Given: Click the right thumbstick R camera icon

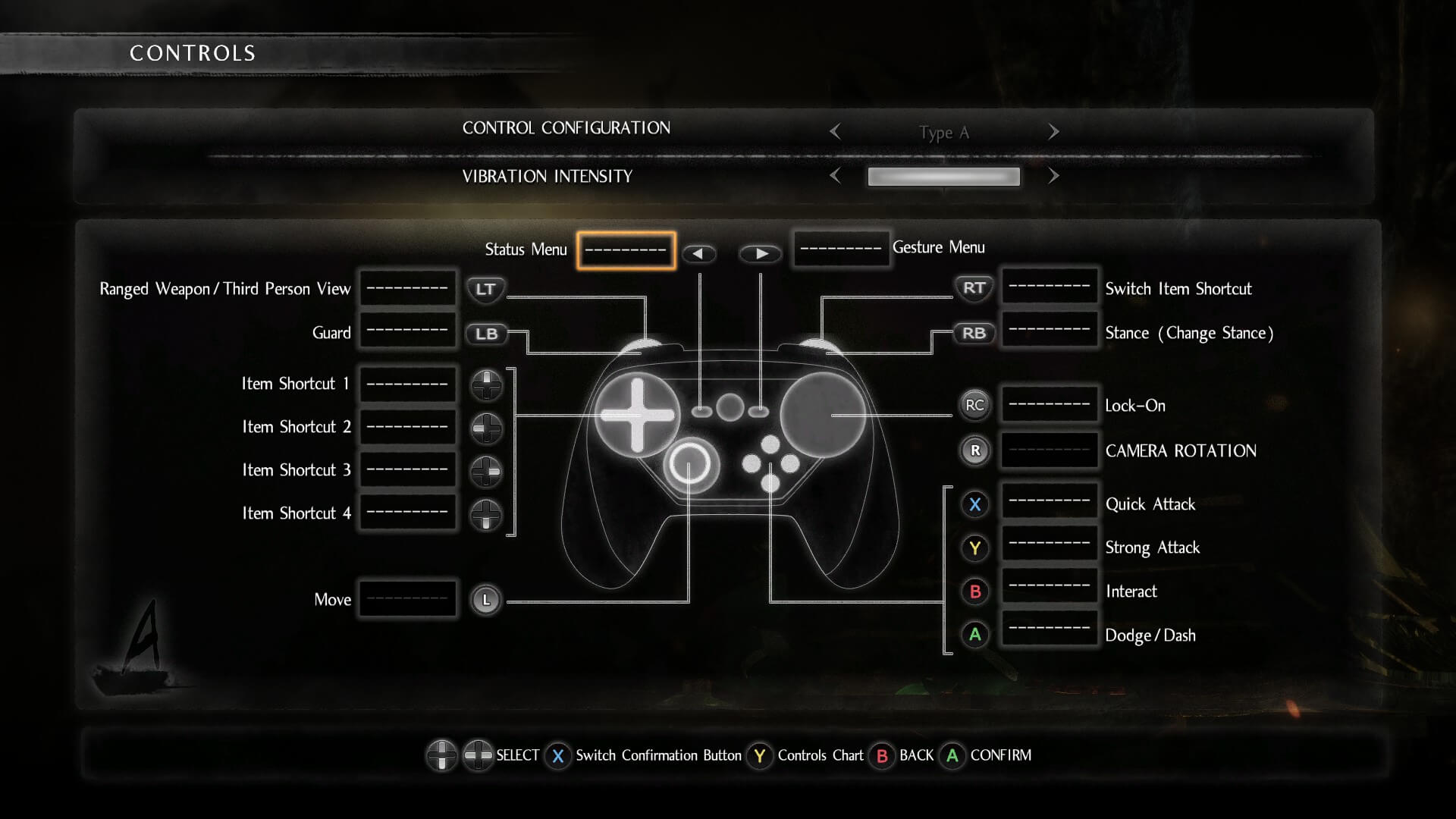Looking at the screenshot, I should pyautogui.click(x=974, y=450).
